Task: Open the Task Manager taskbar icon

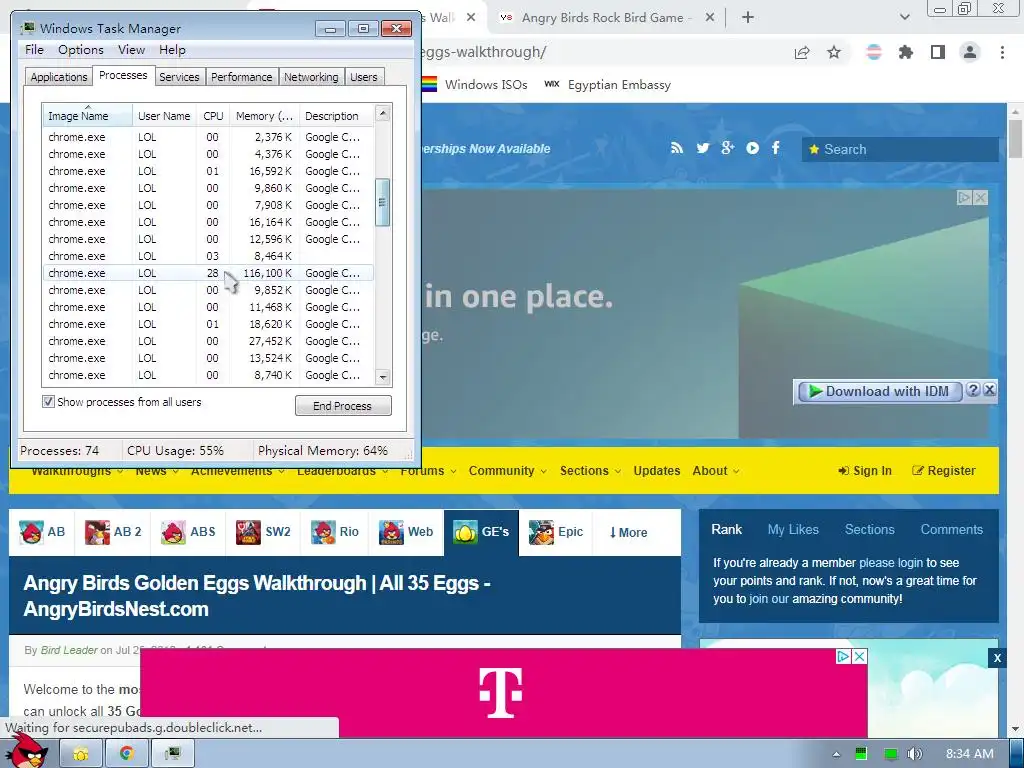Action: click(x=172, y=754)
